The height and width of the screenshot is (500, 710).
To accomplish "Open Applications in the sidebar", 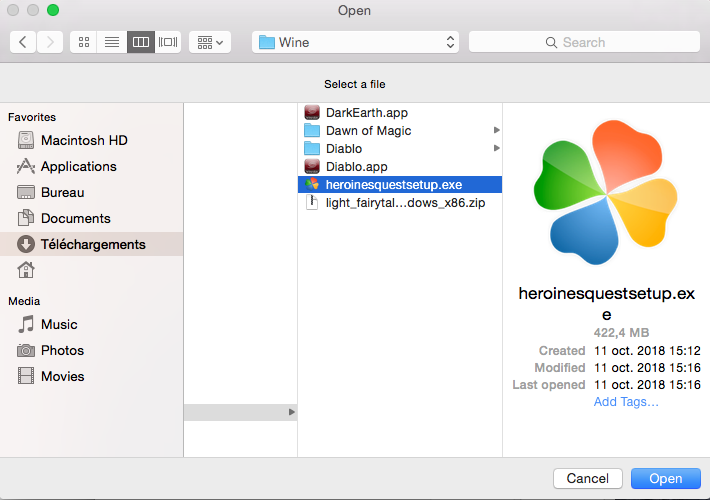I will 91,166.
